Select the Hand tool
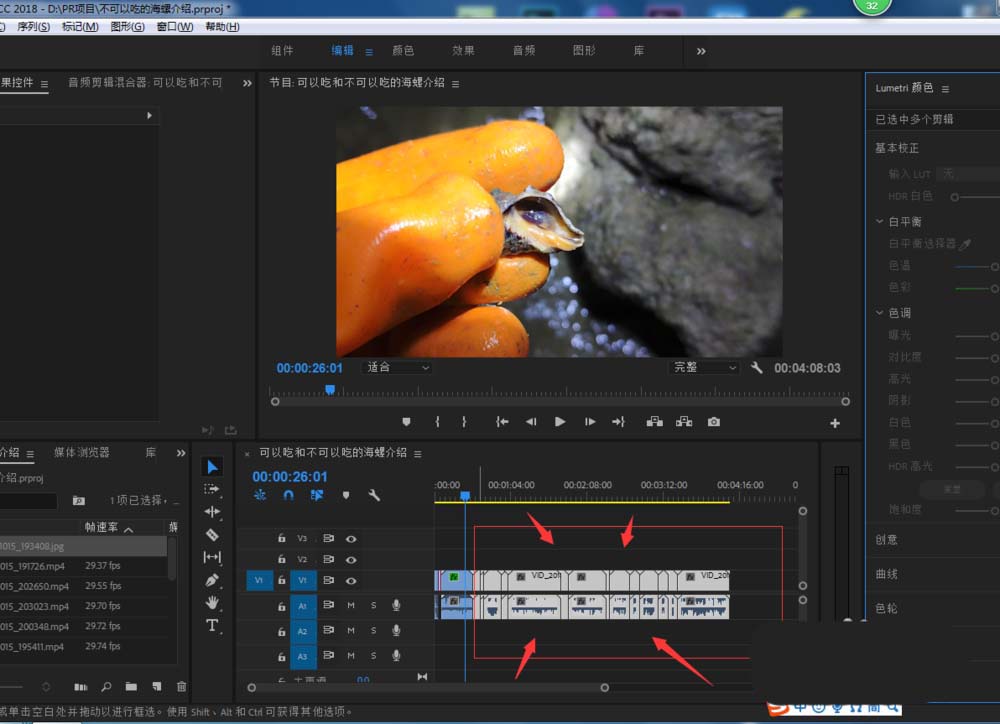Viewport: 1000px width, 724px height. [x=212, y=603]
